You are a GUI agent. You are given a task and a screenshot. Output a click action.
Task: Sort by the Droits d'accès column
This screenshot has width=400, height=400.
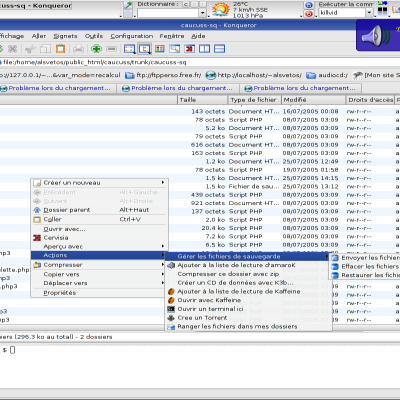[x=370, y=100]
